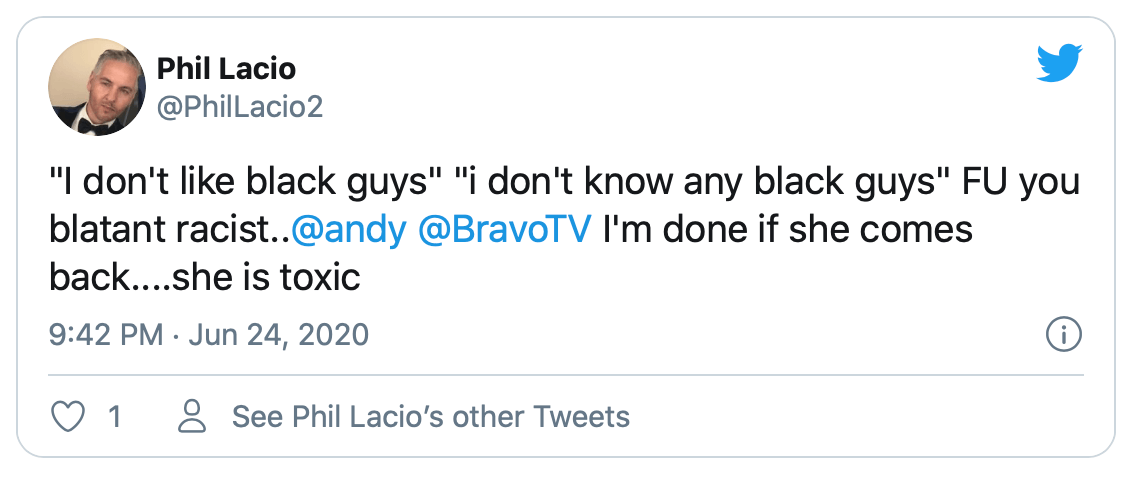Screen dimensions: 1136x478
Task: Open the @PhilLacio2 handle link
Action: pos(240,106)
